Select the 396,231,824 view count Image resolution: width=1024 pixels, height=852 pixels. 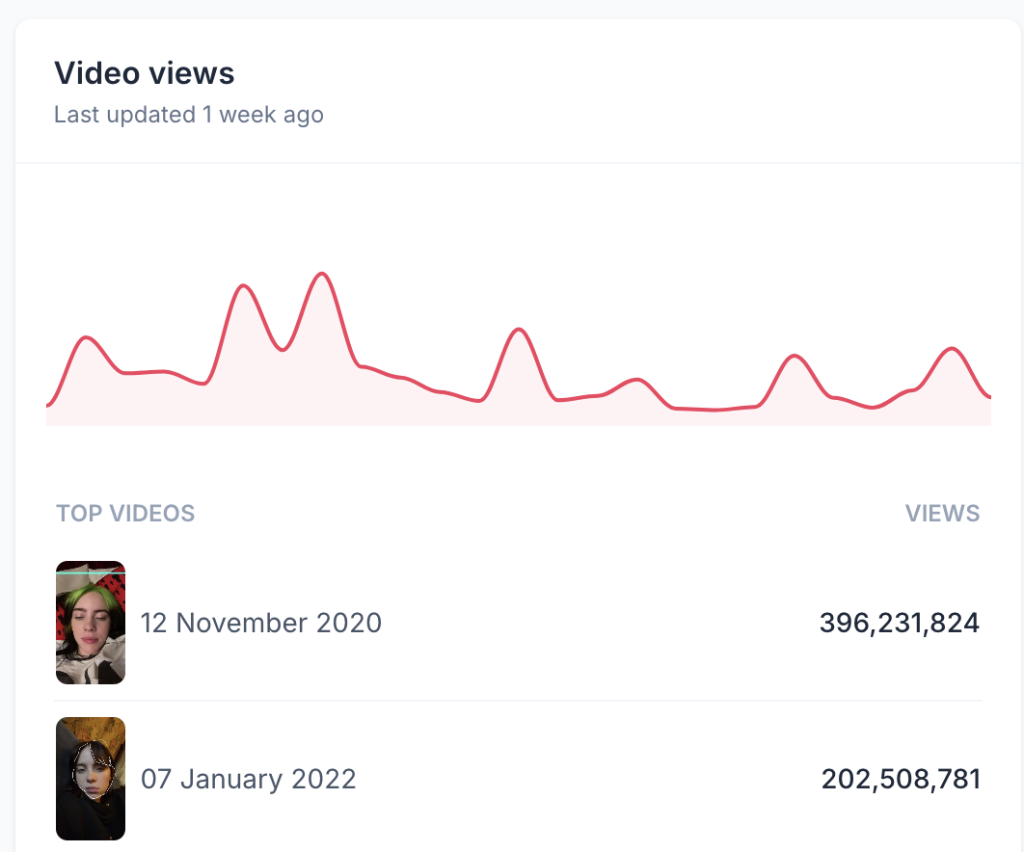(x=899, y=623)
